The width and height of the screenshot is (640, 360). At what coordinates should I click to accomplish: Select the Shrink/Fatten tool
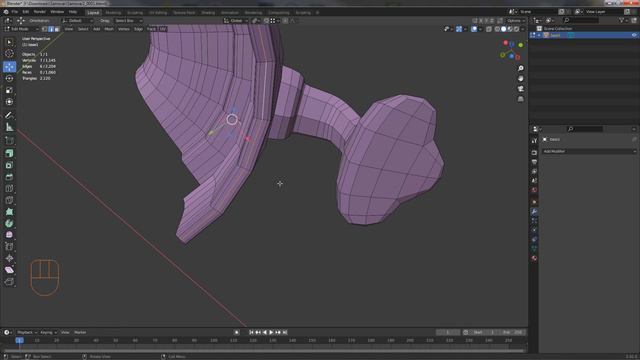click(x=9, y=258)
